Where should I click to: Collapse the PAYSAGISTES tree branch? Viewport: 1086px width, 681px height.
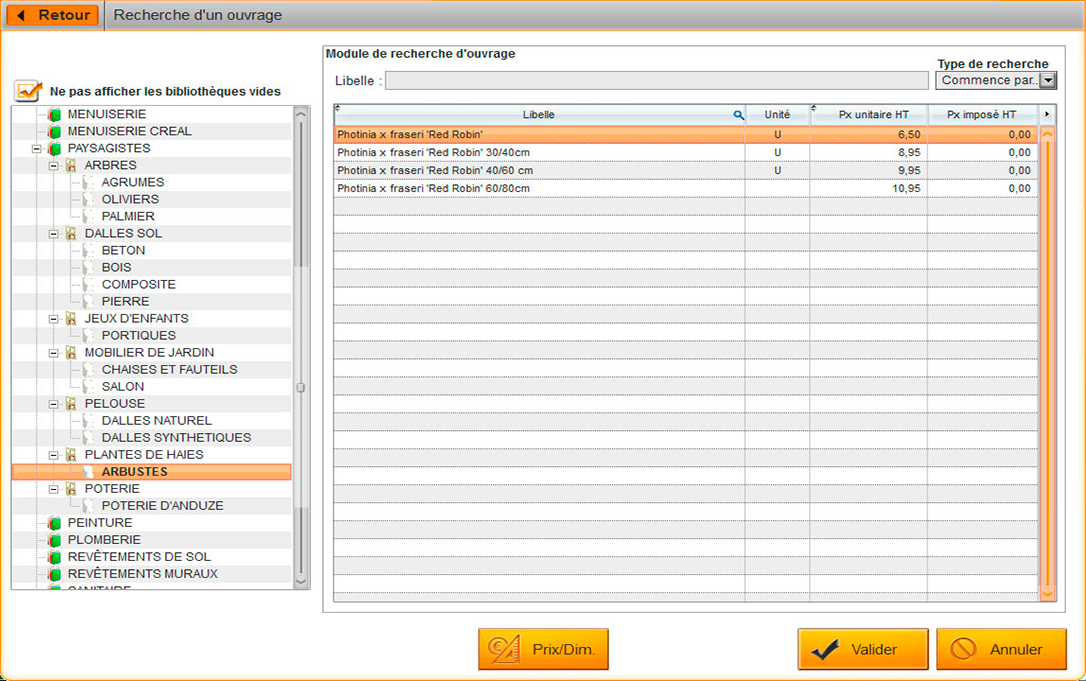(x=37, y=148)
